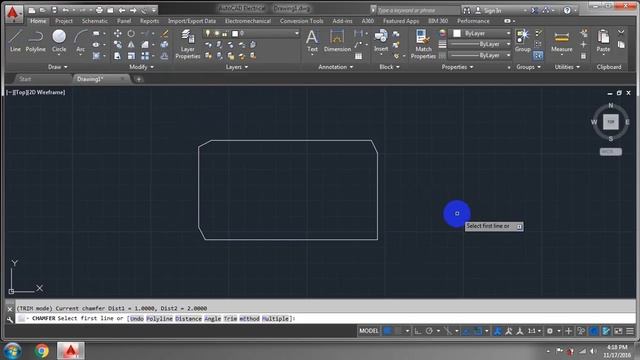640x360 pixels.
Task: Select the Polyline tool
Action: point(36,40)
